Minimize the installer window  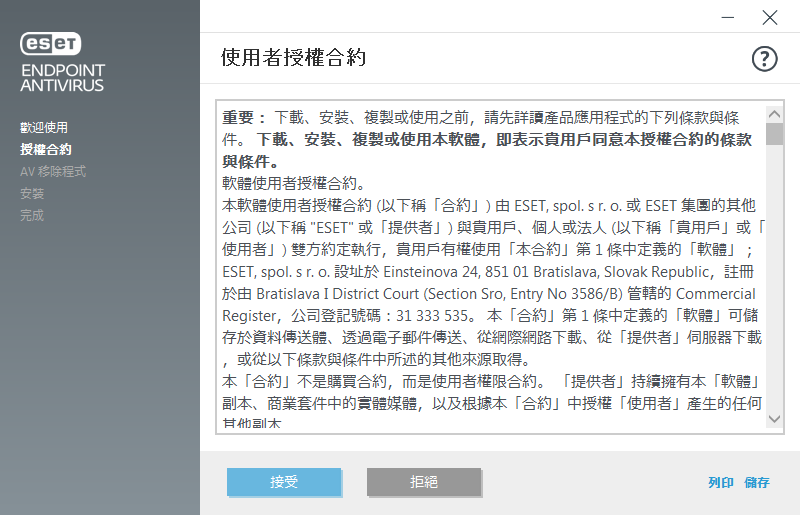click(728, 17)
